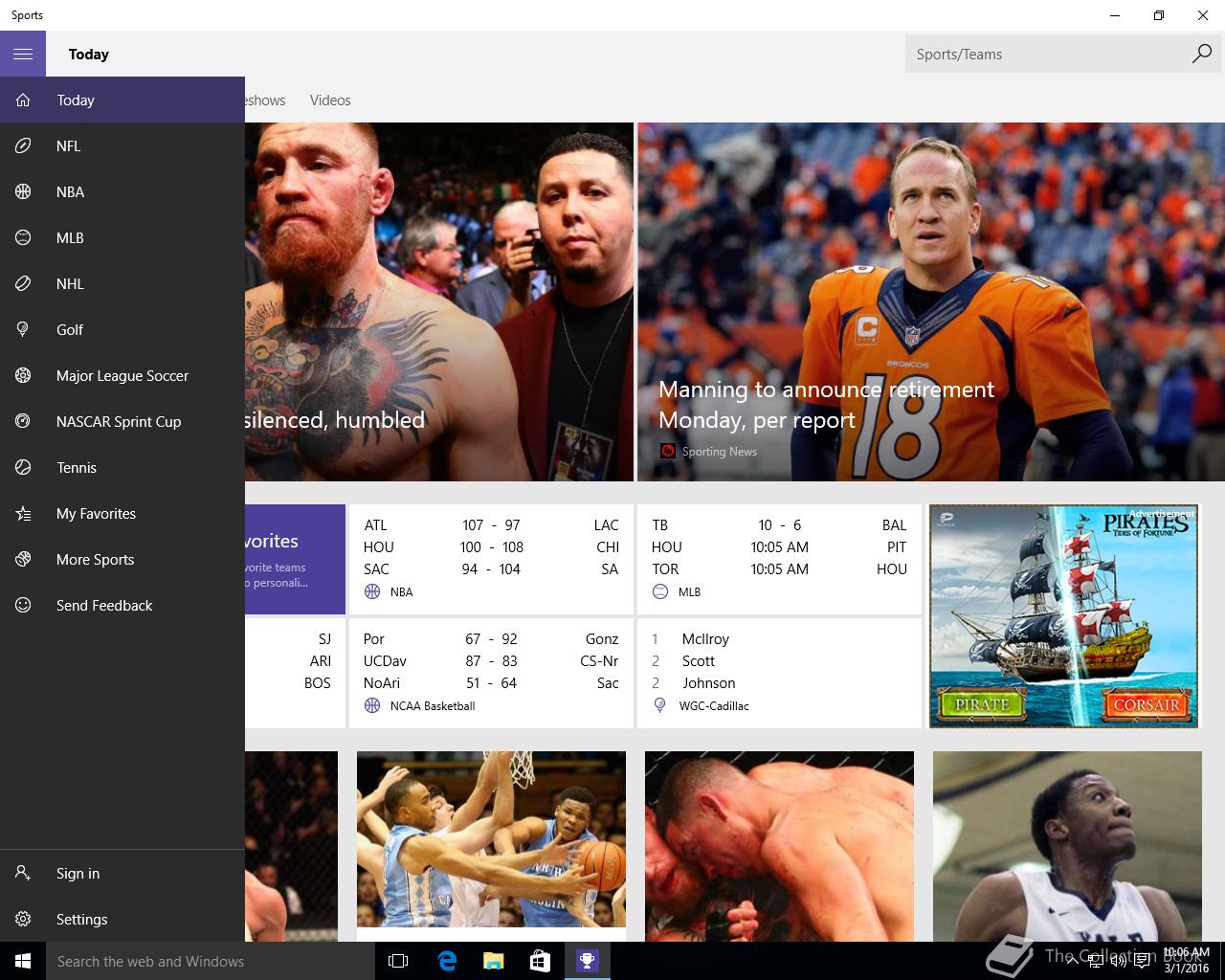This screenshot has height=980, width=1225.
Task: Click the Settings gear icon
Action: (x=23, y=919)
